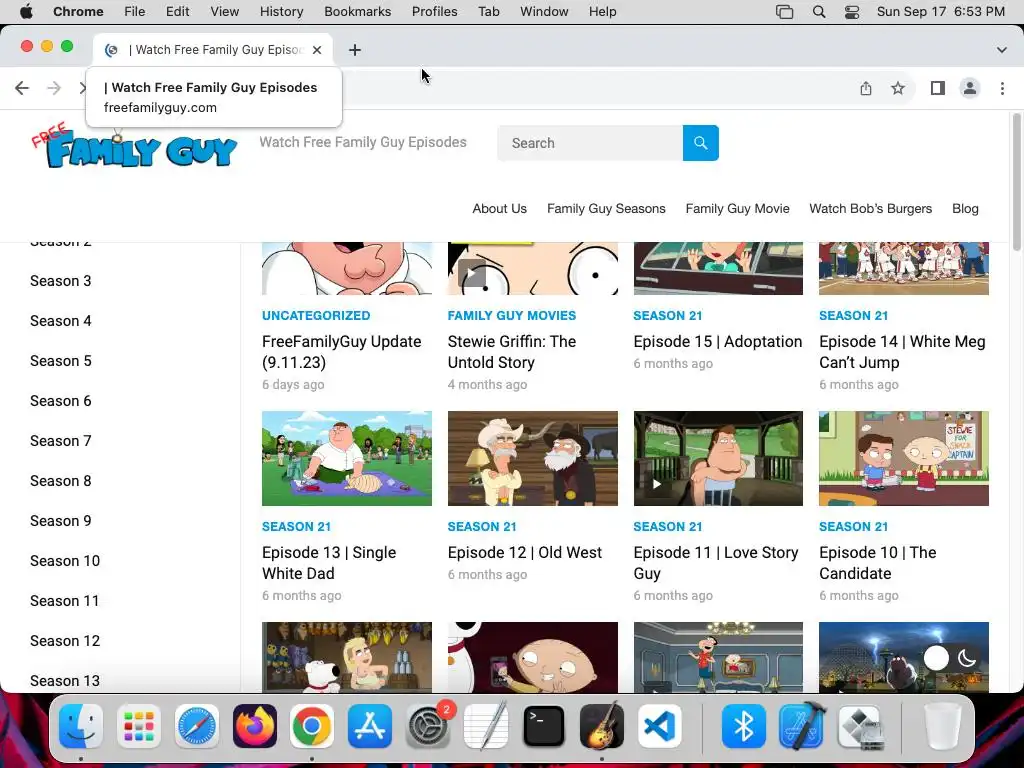1024x768 pixels.
Task: Play Episode 11 Love Story Guy thumbnail
Action: point(718,458)
